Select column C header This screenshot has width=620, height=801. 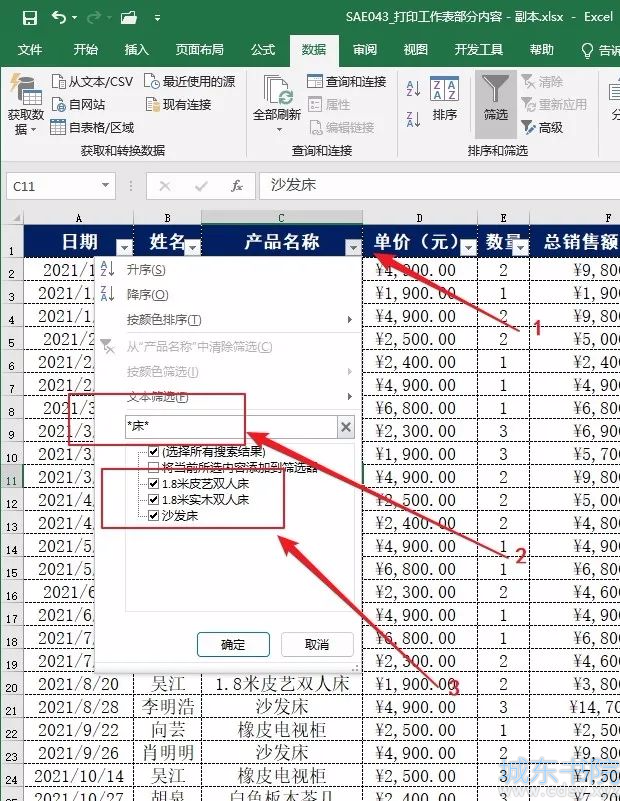coord(281,218)
